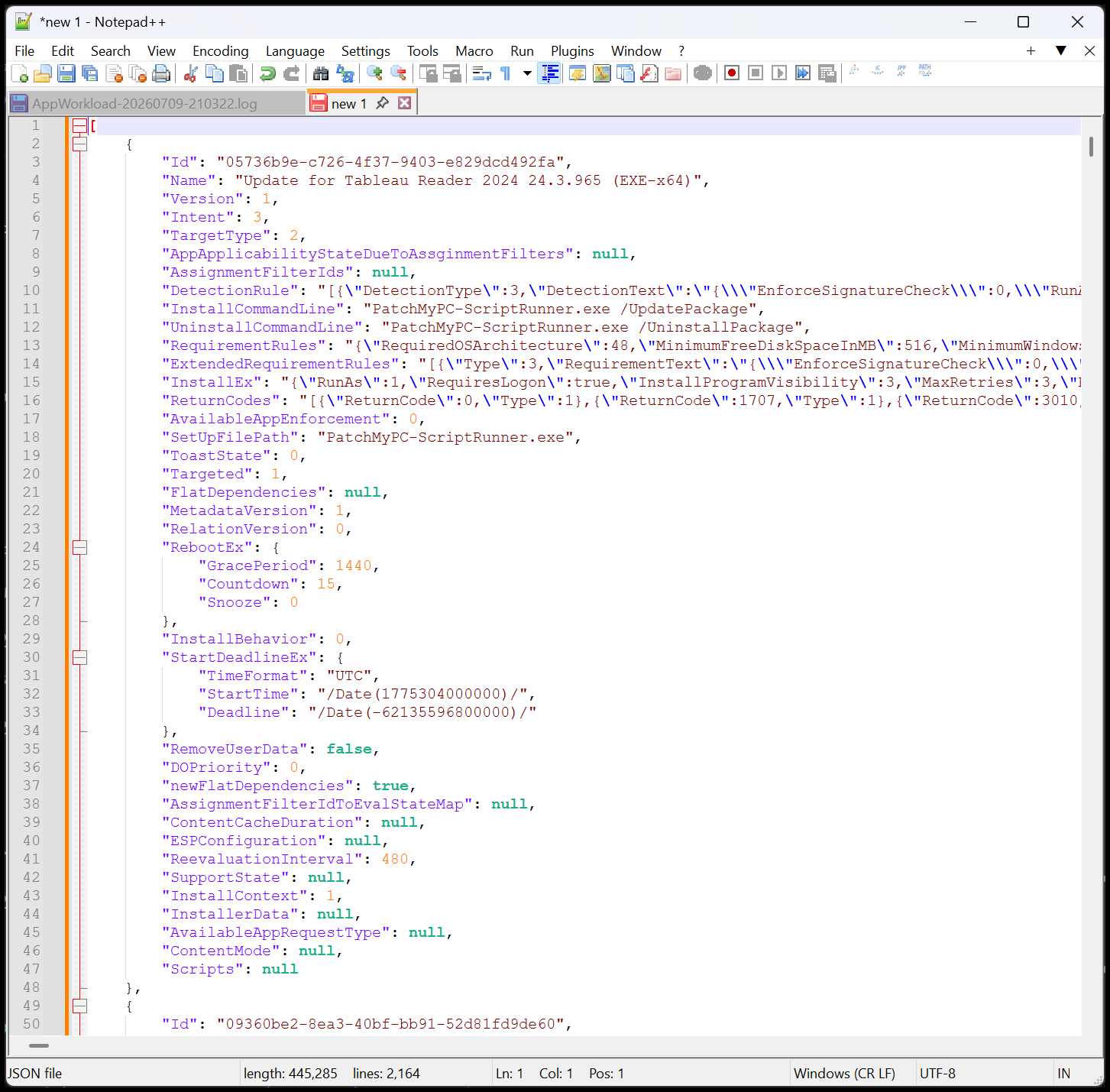Switch to AppWorkload-20260709-210322.log tab
This screenshot has width=1110, height=1092.
pos(157,103)
